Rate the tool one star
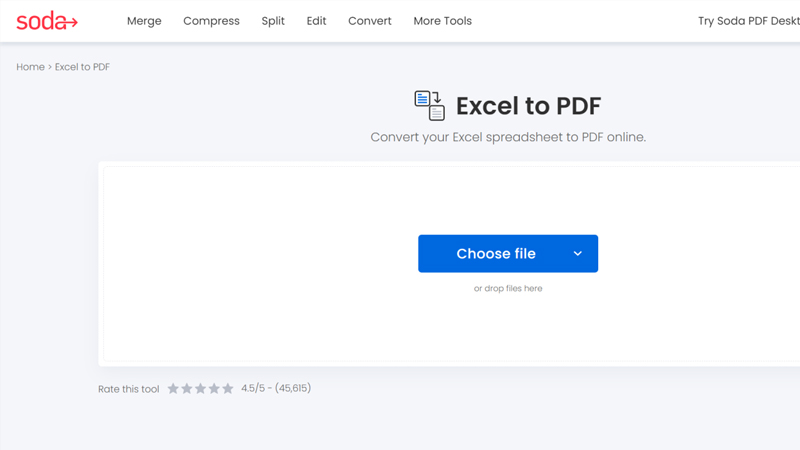The image size is (800, 450). click(x=173, y=389)
